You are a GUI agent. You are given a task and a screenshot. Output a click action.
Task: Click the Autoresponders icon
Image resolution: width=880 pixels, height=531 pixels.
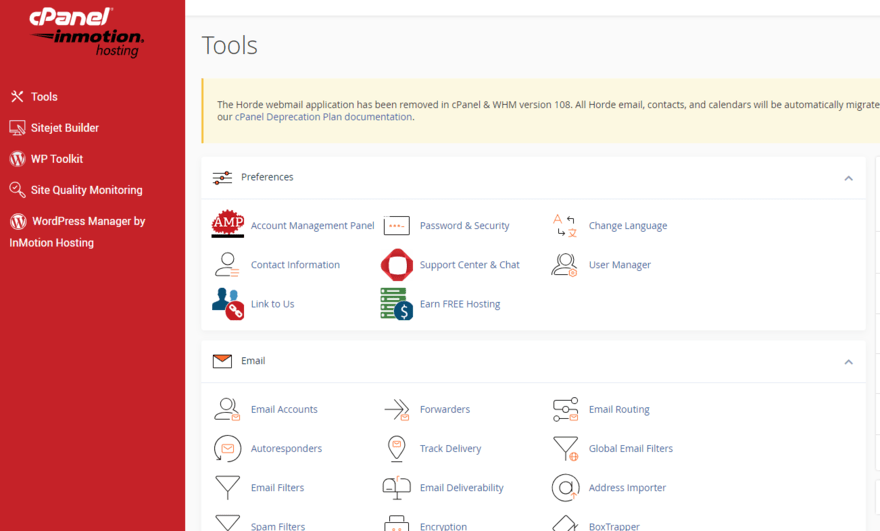pyautogui.click(x=227, y=448)
